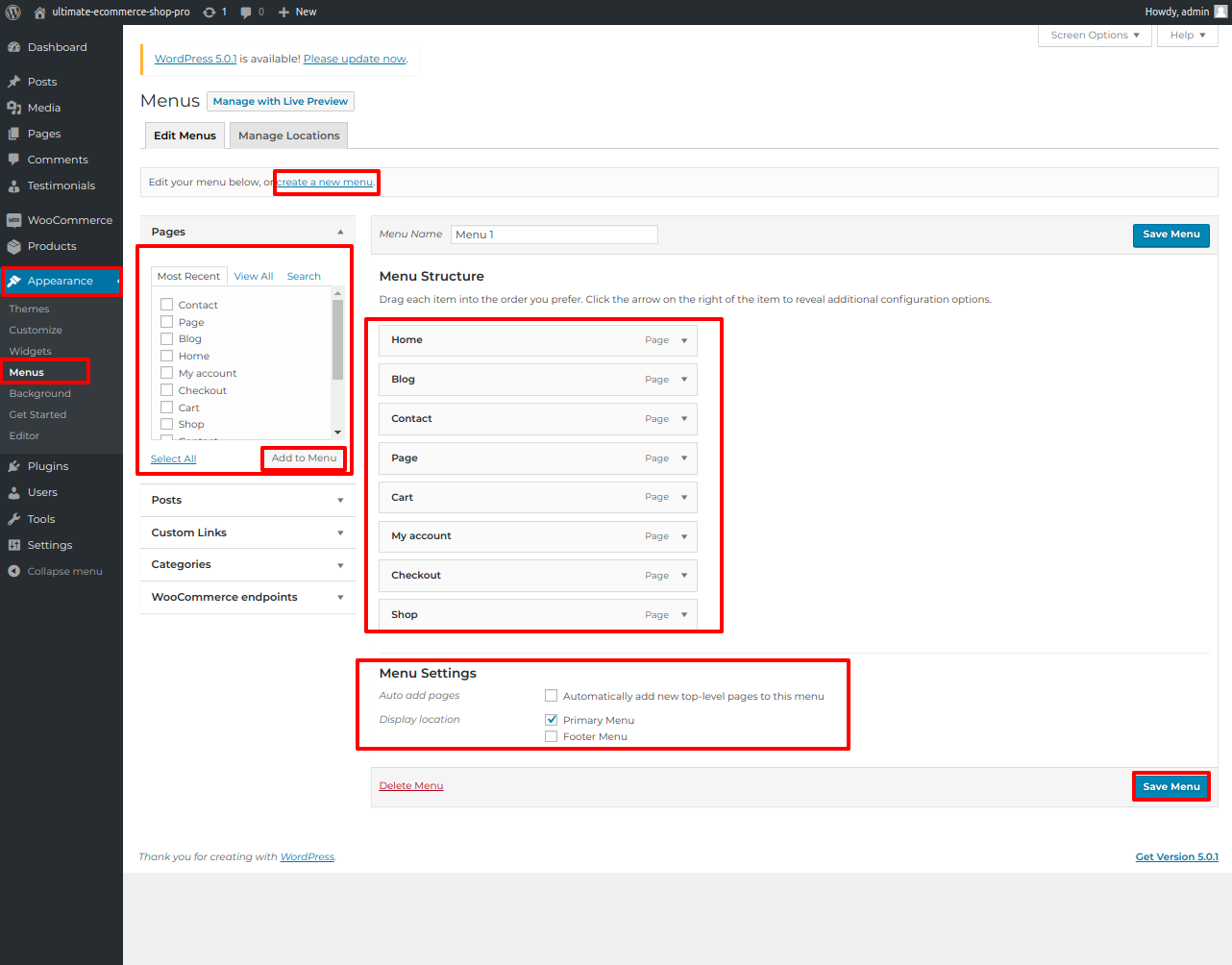1232x965 pixels.
Task: Switch to the Search pages tab
Action: [x=304, y=276]
